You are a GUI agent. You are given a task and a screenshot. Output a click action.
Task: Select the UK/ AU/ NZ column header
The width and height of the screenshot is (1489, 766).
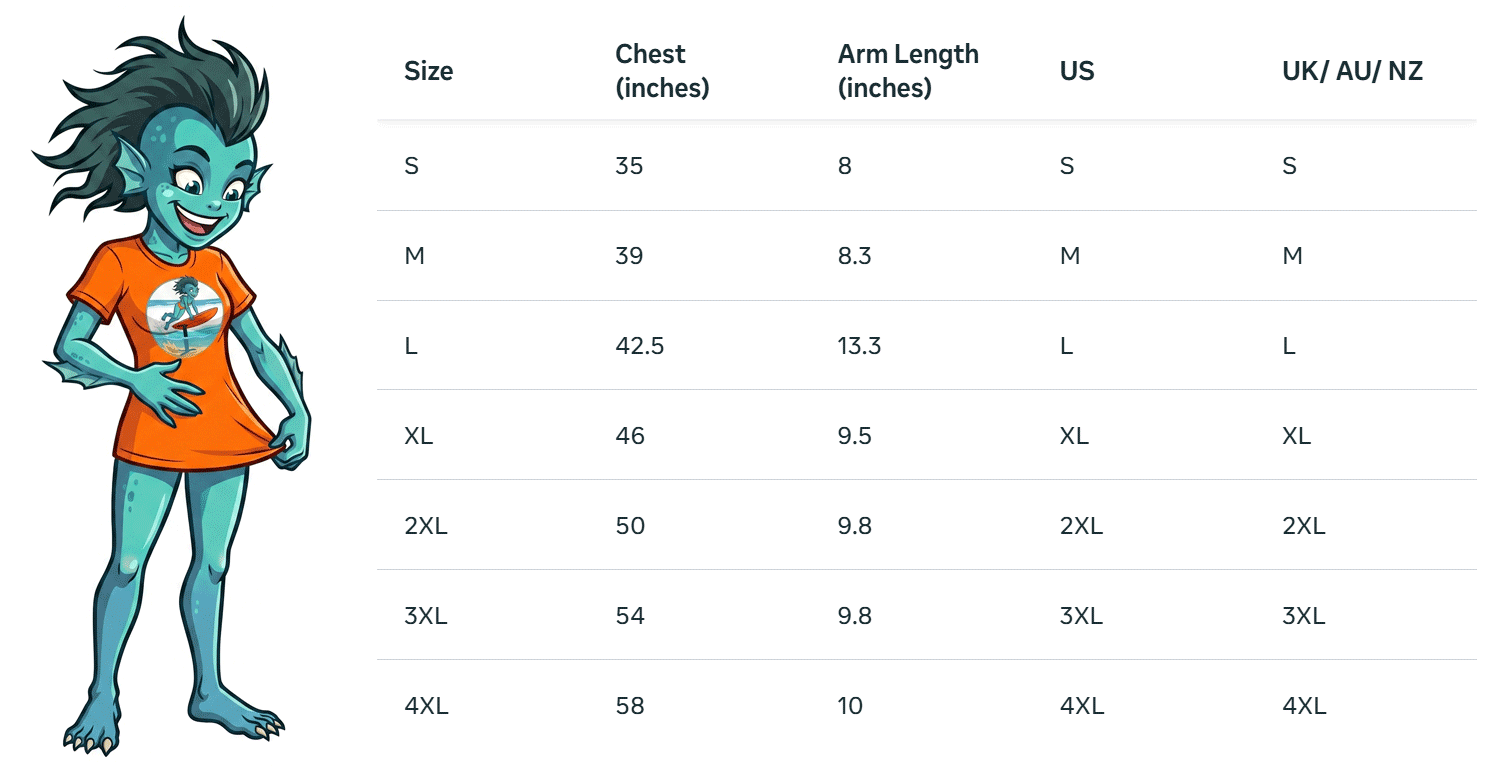coord(1352,71)
